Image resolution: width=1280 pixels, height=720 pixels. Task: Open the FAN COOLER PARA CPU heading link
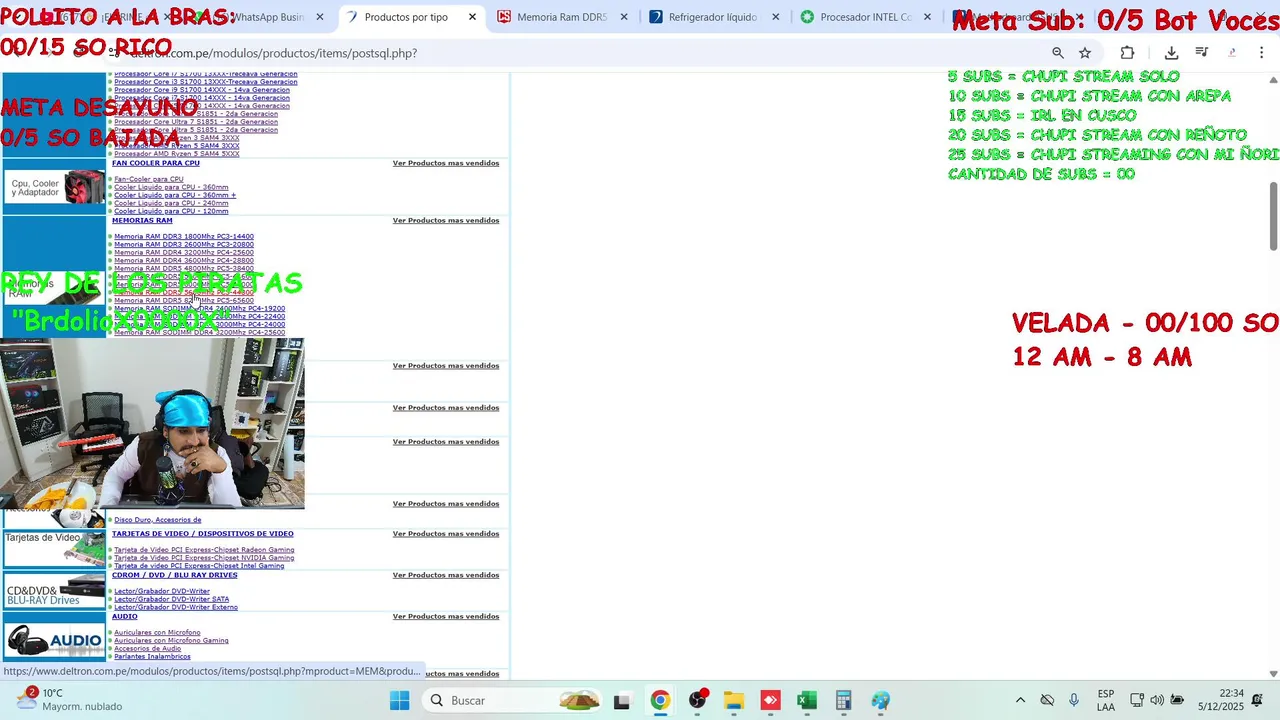[x=156, y=163]
